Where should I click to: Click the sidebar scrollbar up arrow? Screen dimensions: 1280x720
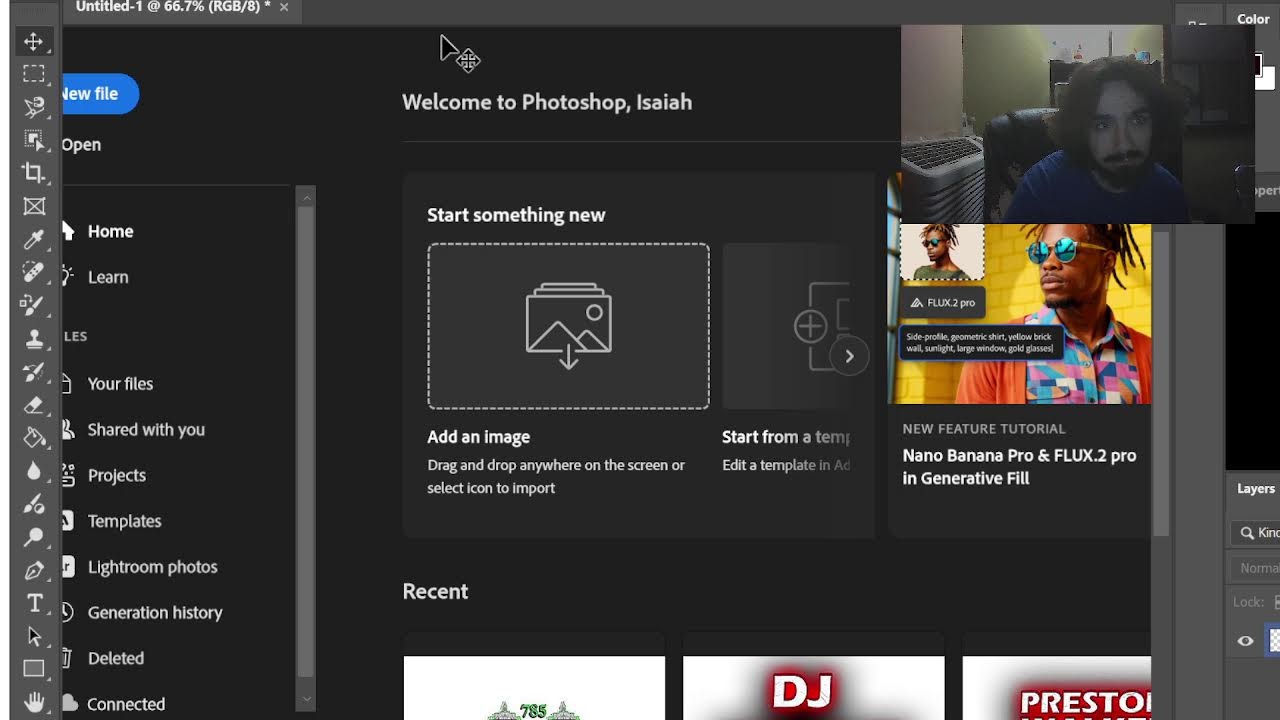[x=306, y=198]
